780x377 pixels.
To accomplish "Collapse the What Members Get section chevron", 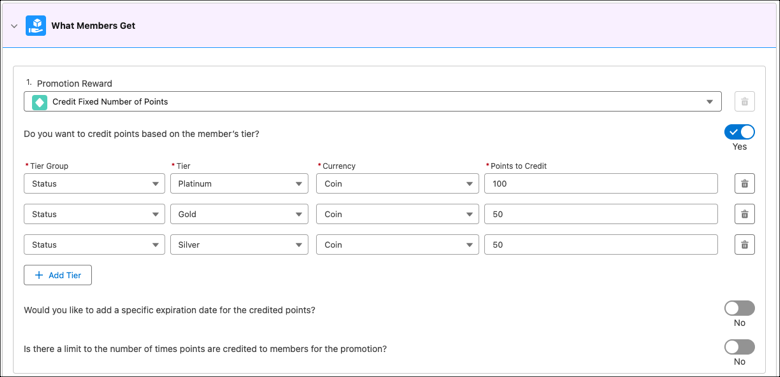I will point(14,26).
